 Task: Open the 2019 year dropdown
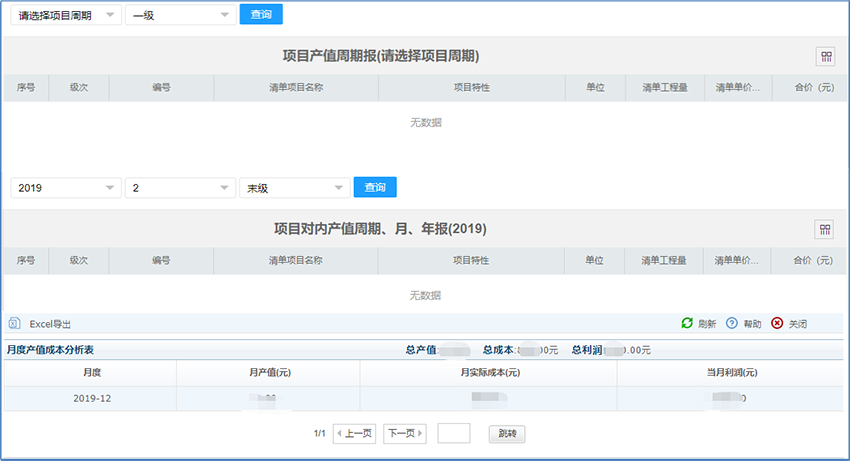pyautogui.click(x=66, y=188)
